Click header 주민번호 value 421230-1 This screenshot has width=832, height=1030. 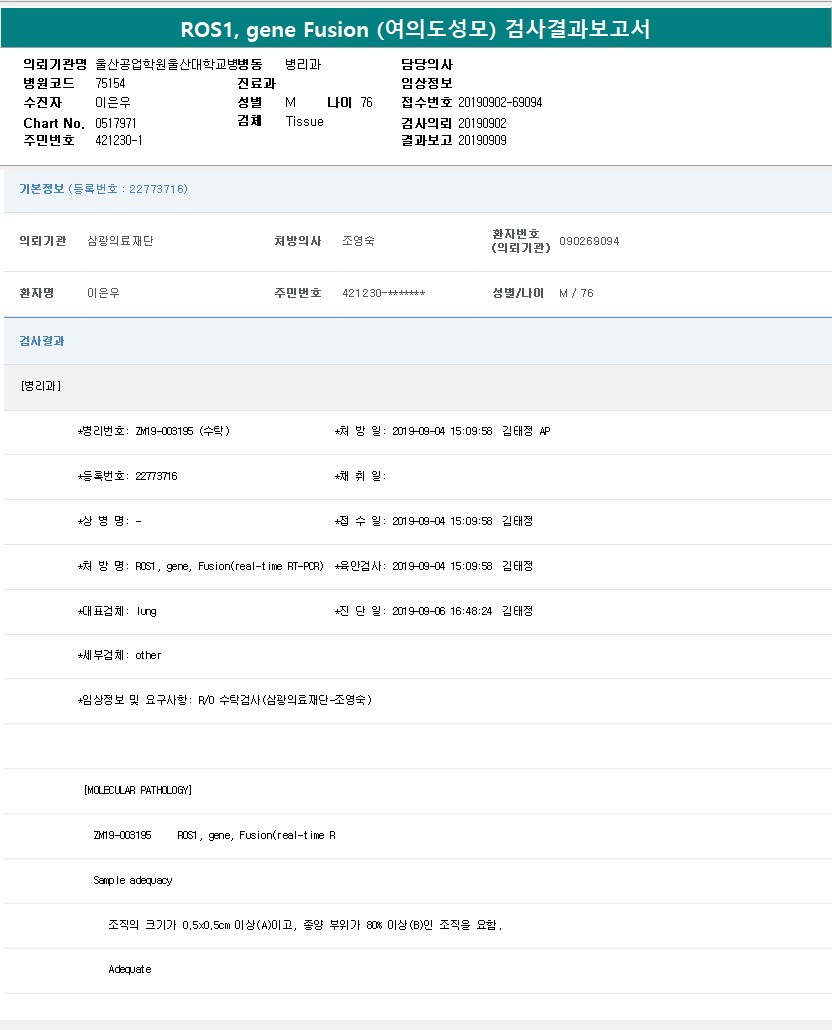[119, 140]
